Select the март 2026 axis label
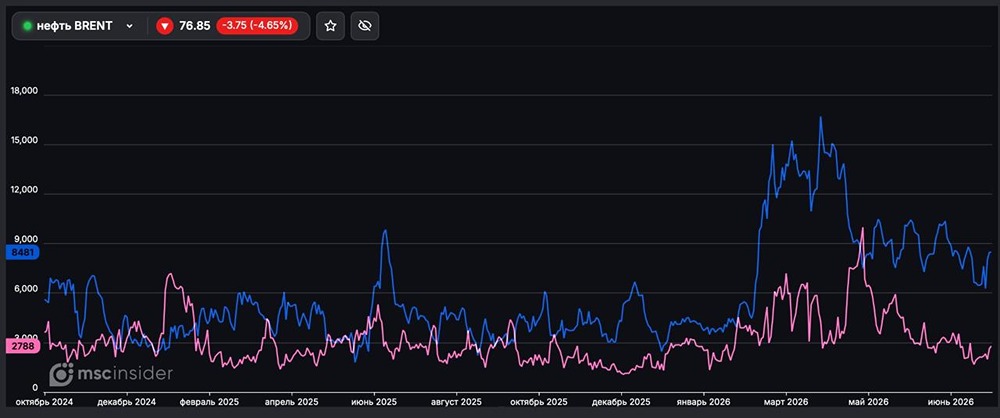The width and height of the screenshot is (1000, 418). tap(786, 402)
